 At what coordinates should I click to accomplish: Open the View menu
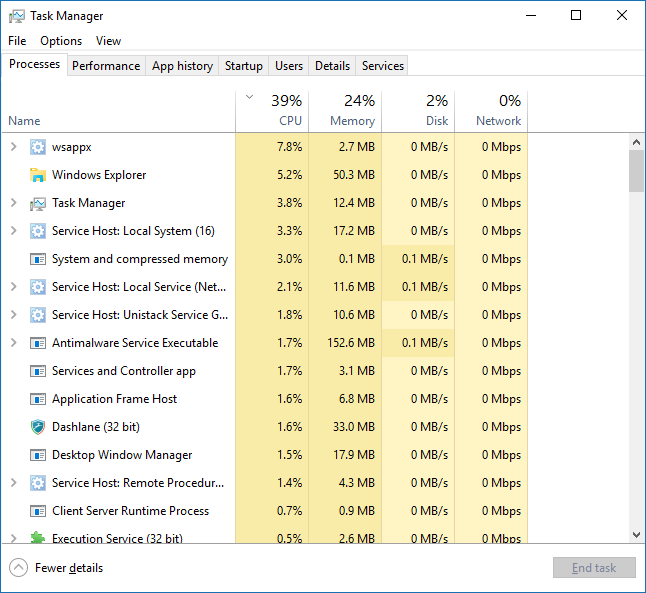click(x=108, y=41)
